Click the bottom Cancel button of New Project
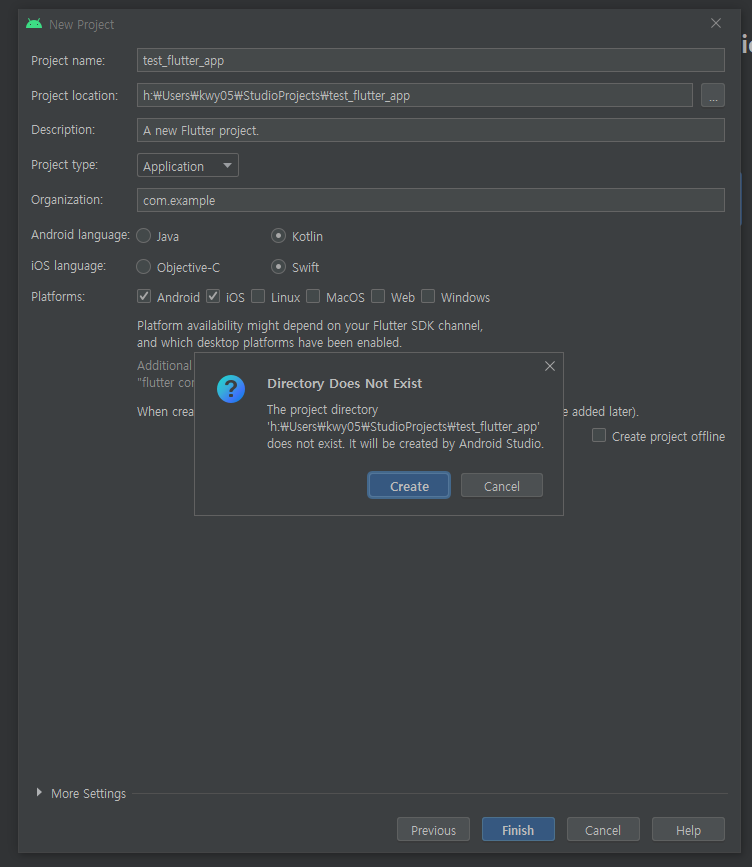The width and height of the screenshot is (752, 867). coord(603,829)
